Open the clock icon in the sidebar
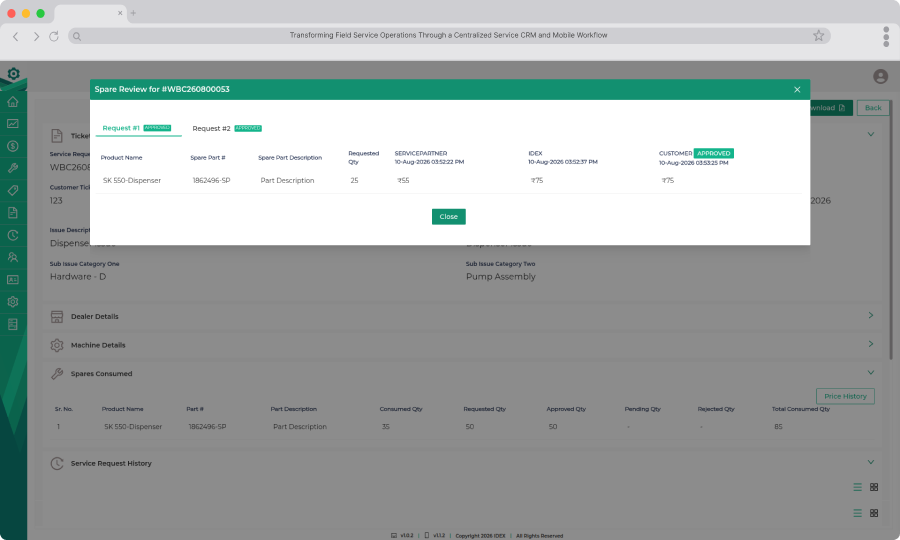Viewport: 900px width, 540px height. tap(13, 235)
